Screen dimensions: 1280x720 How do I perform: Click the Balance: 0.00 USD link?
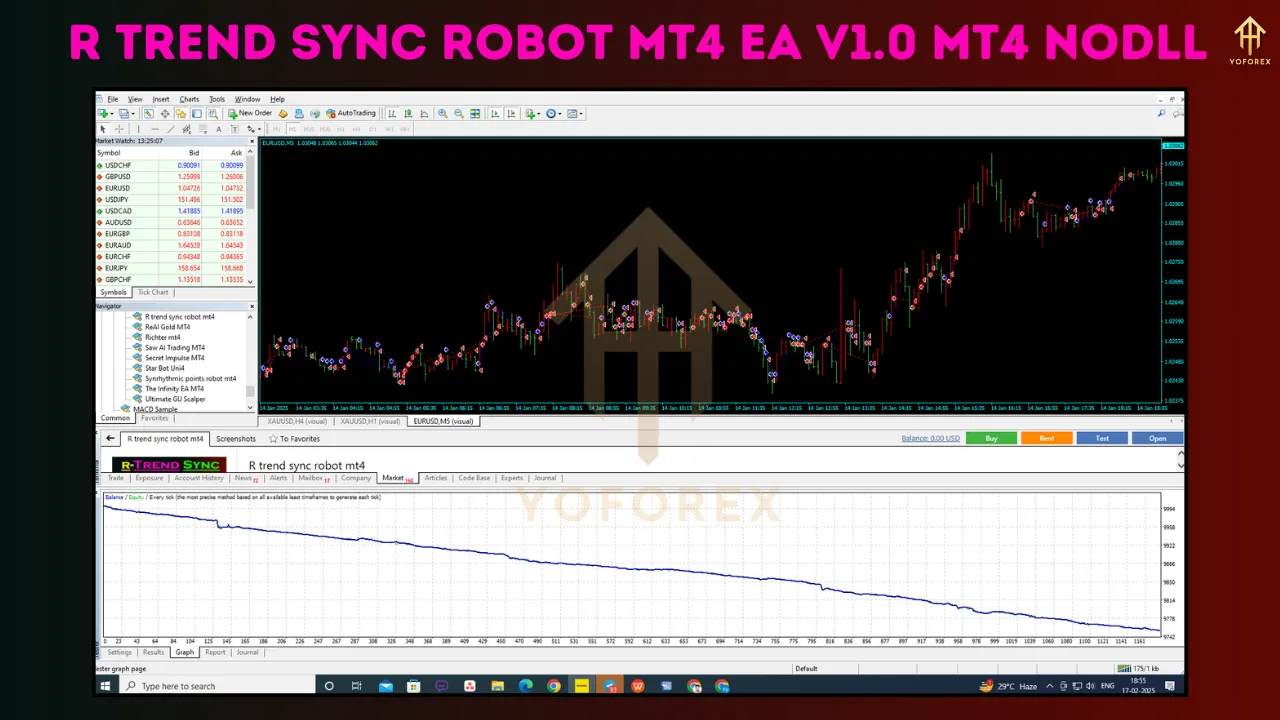pyautogui.click(x=930, y=438)
